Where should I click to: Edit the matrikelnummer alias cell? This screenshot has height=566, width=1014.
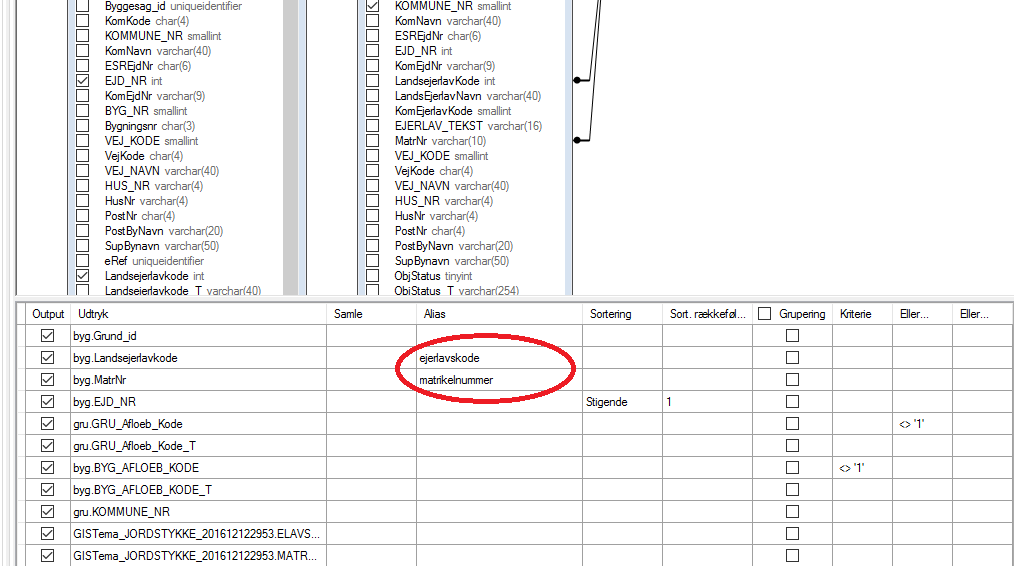[x=499, y=380]
